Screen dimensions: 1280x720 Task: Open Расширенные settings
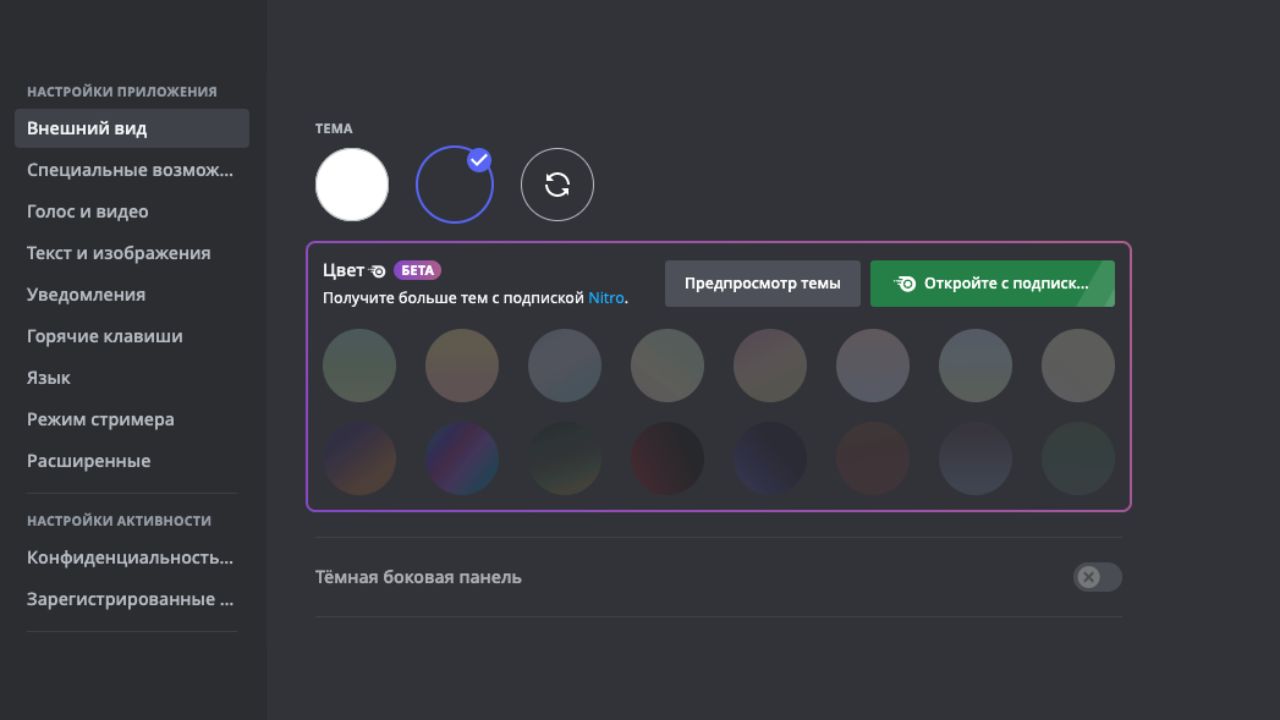(132, 461)
